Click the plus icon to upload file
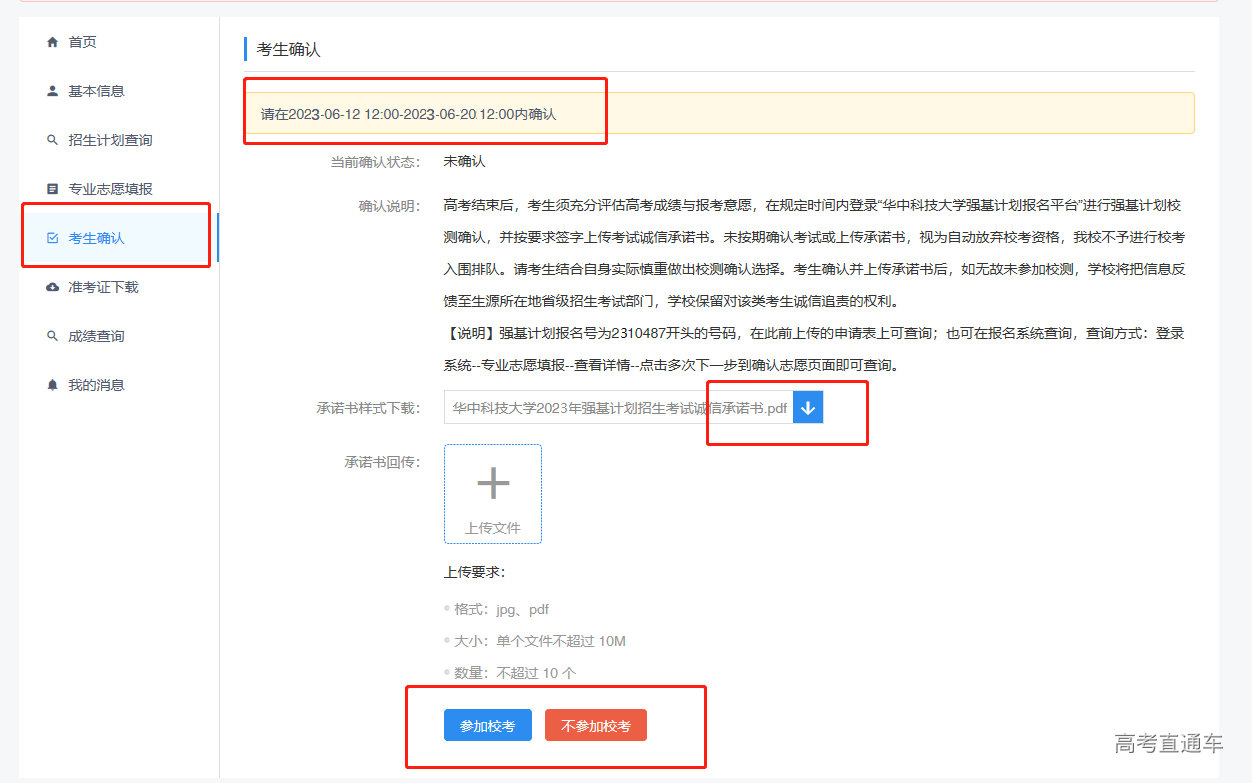Viewport: 1252px width, 783px height. tap(493, 484)
